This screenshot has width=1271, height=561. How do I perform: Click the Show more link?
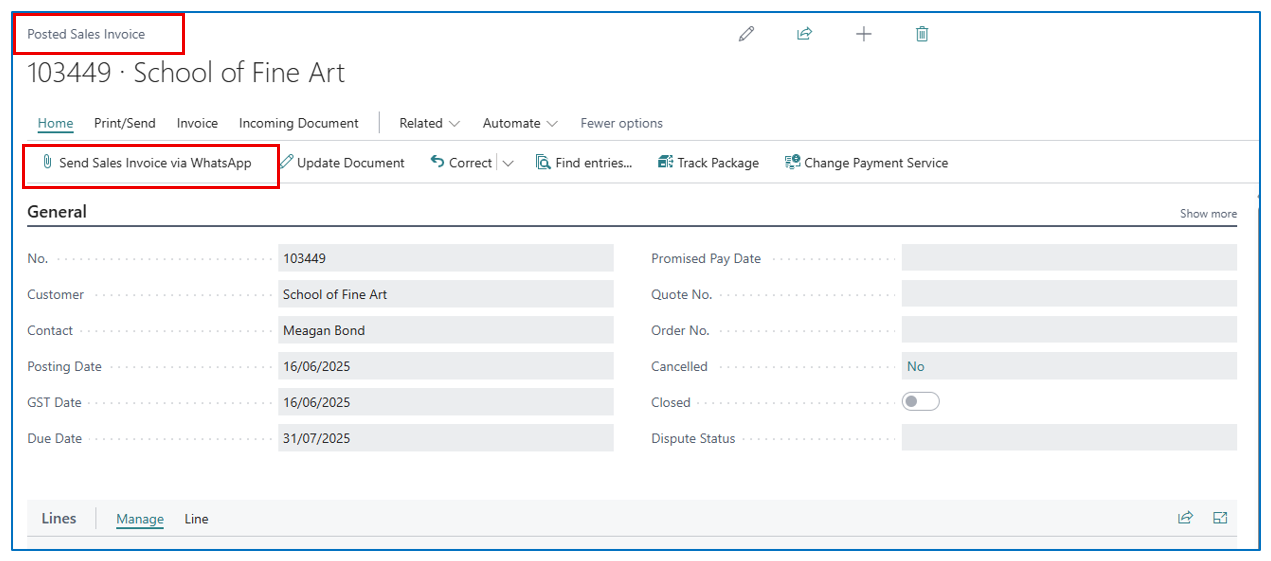pyautogui.click(x=1208, y=214)
